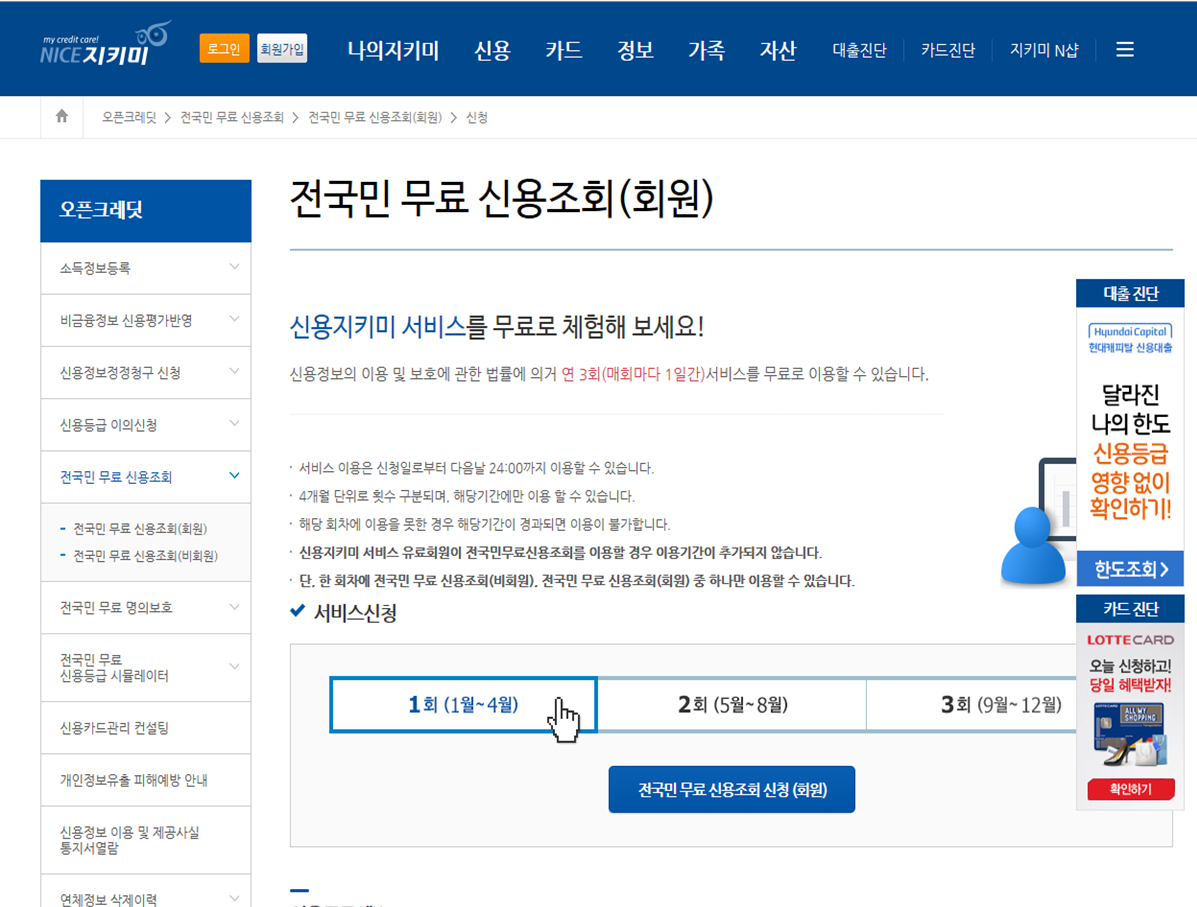This screenshot has width=1197, height=907.
Task: Select 전국민 무료 신용조회(비회원) sidebar subitem
Action: tap(145, 556)
